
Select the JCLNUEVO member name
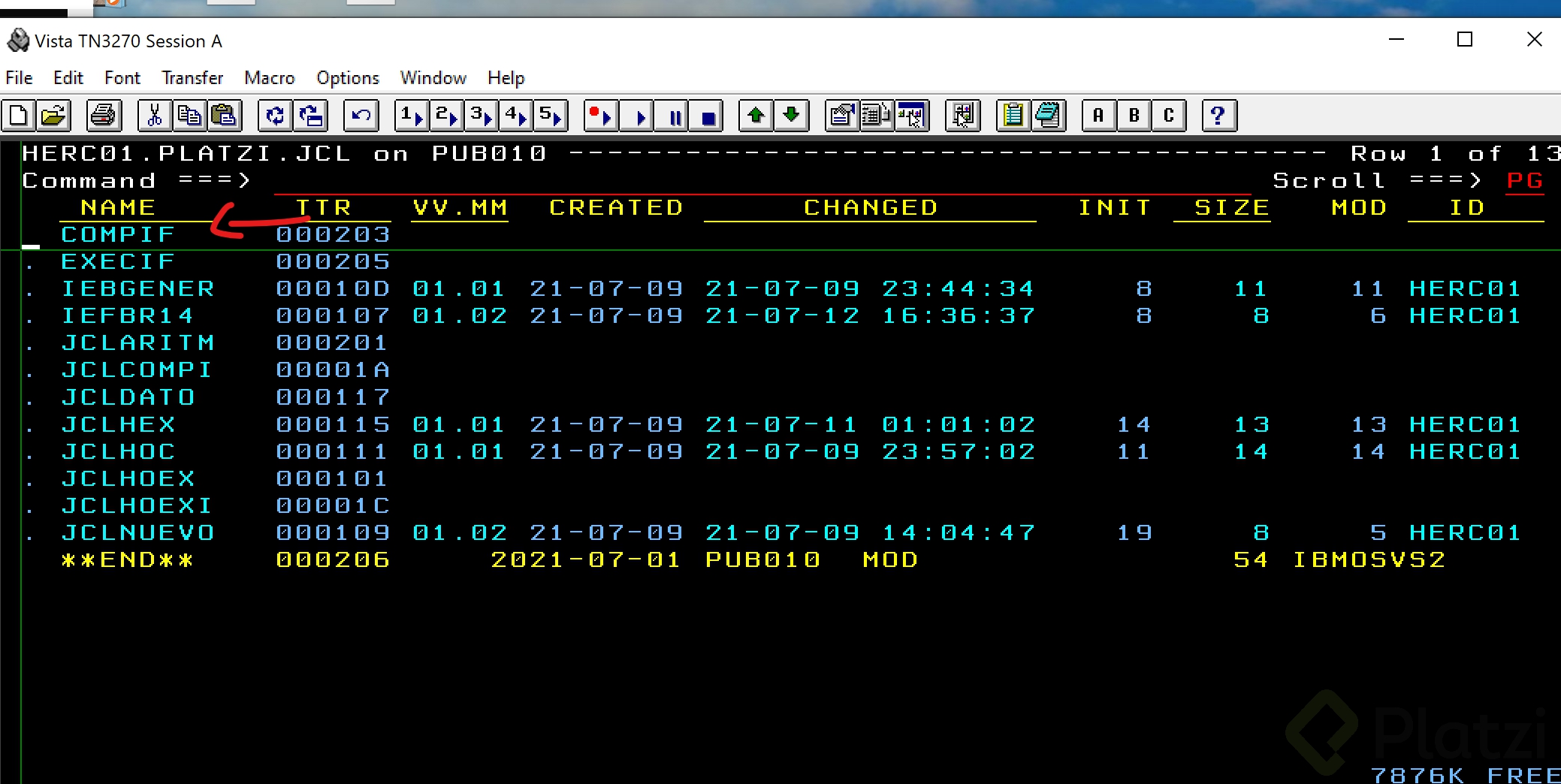pos(137,533)
